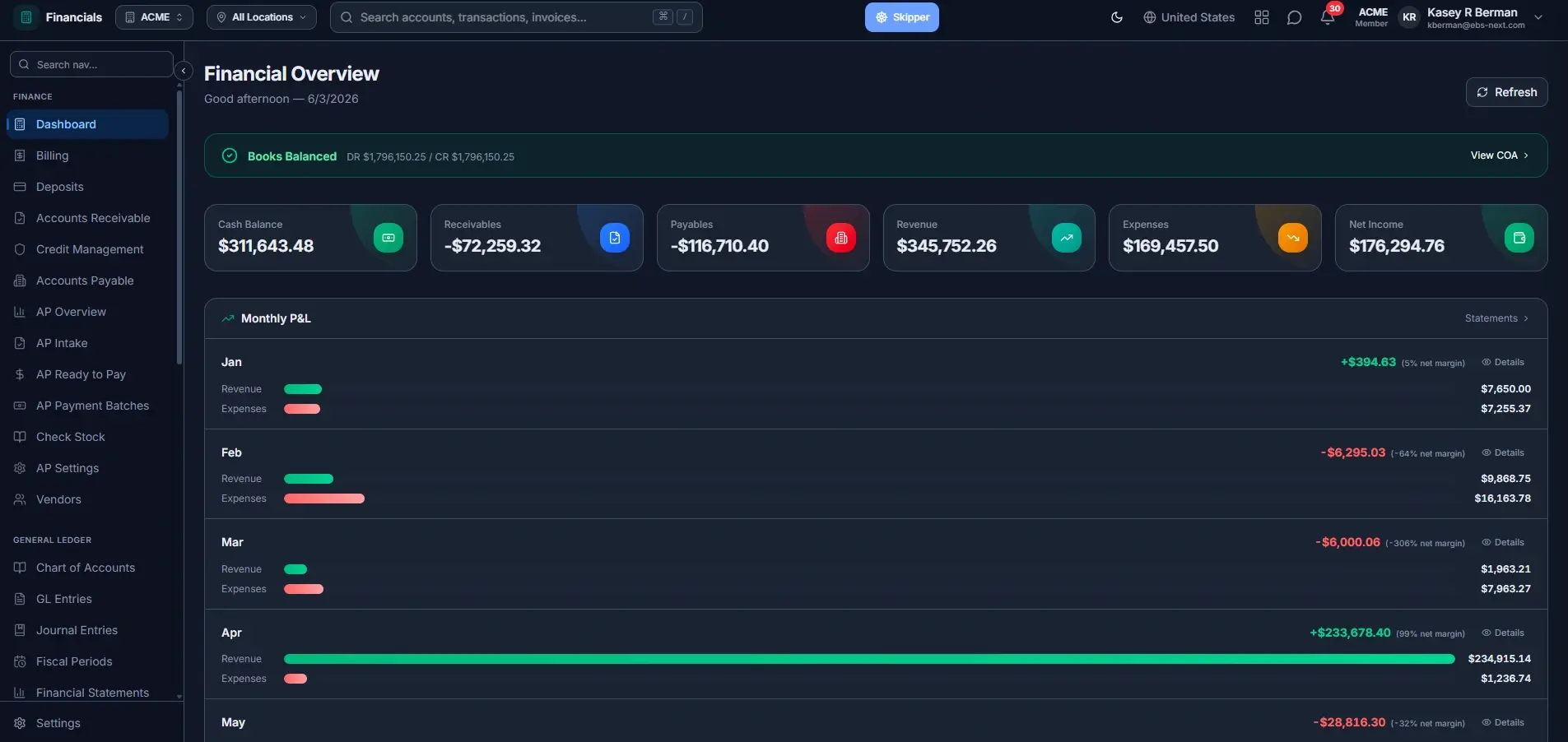The height and width of the screenshot is (742, 1568).
Task: Click the KR user avatar
Action: point(1409,17)
